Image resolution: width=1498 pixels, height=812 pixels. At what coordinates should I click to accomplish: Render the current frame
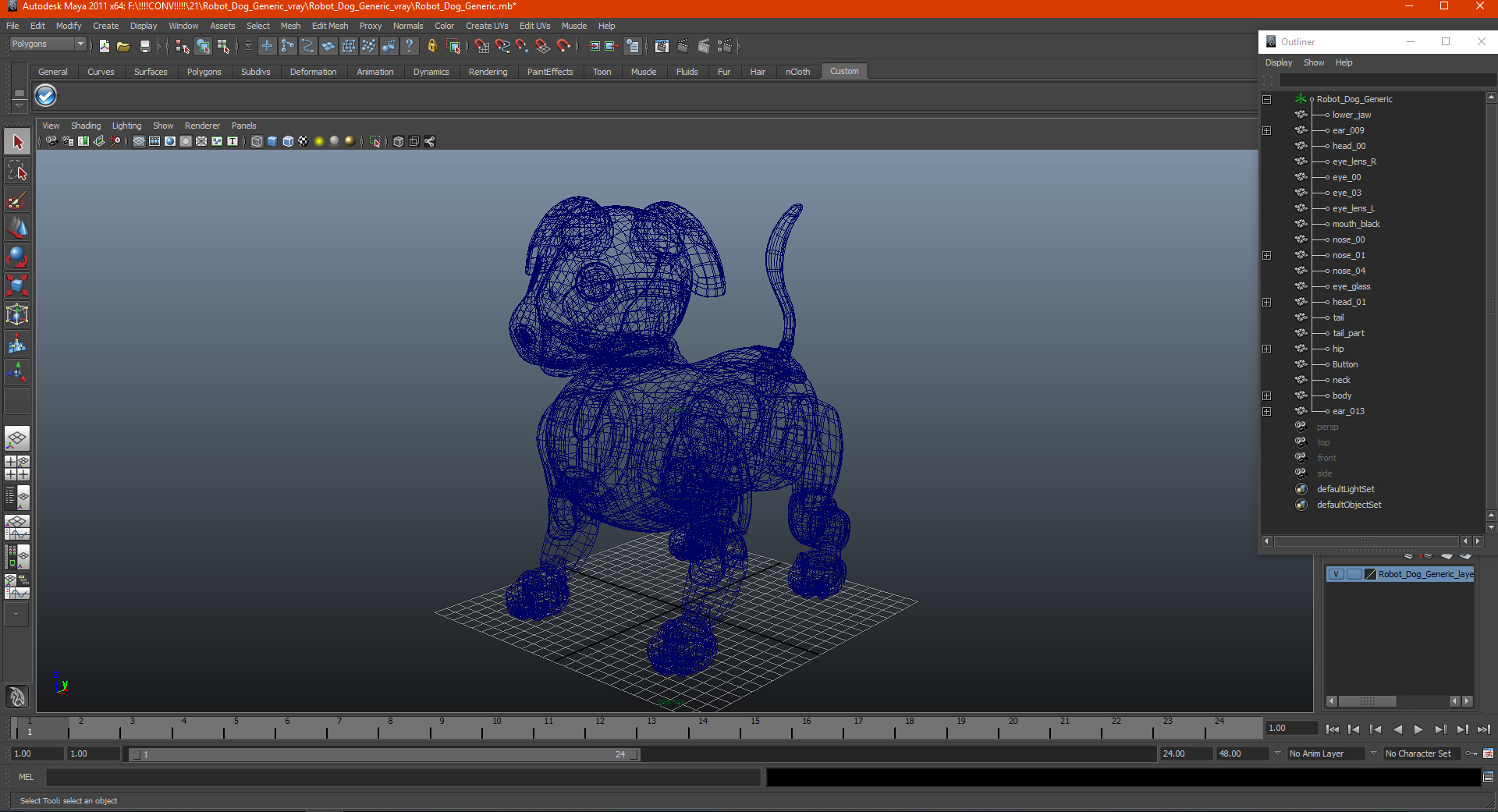point(683,47)
